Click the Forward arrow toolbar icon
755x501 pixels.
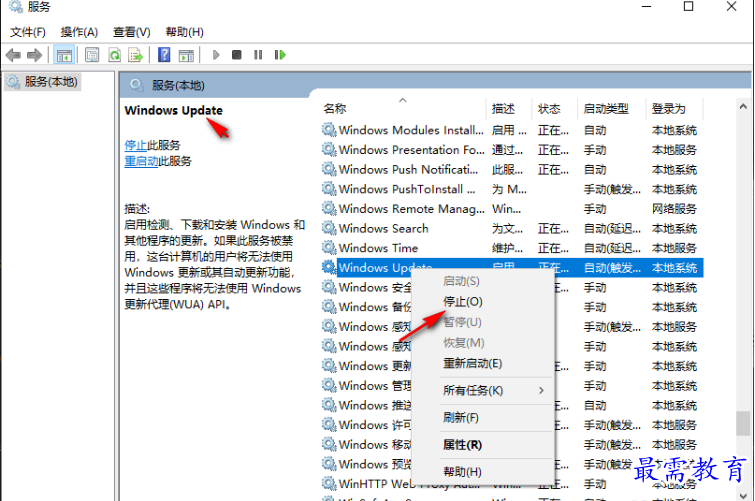pos(35,55)
